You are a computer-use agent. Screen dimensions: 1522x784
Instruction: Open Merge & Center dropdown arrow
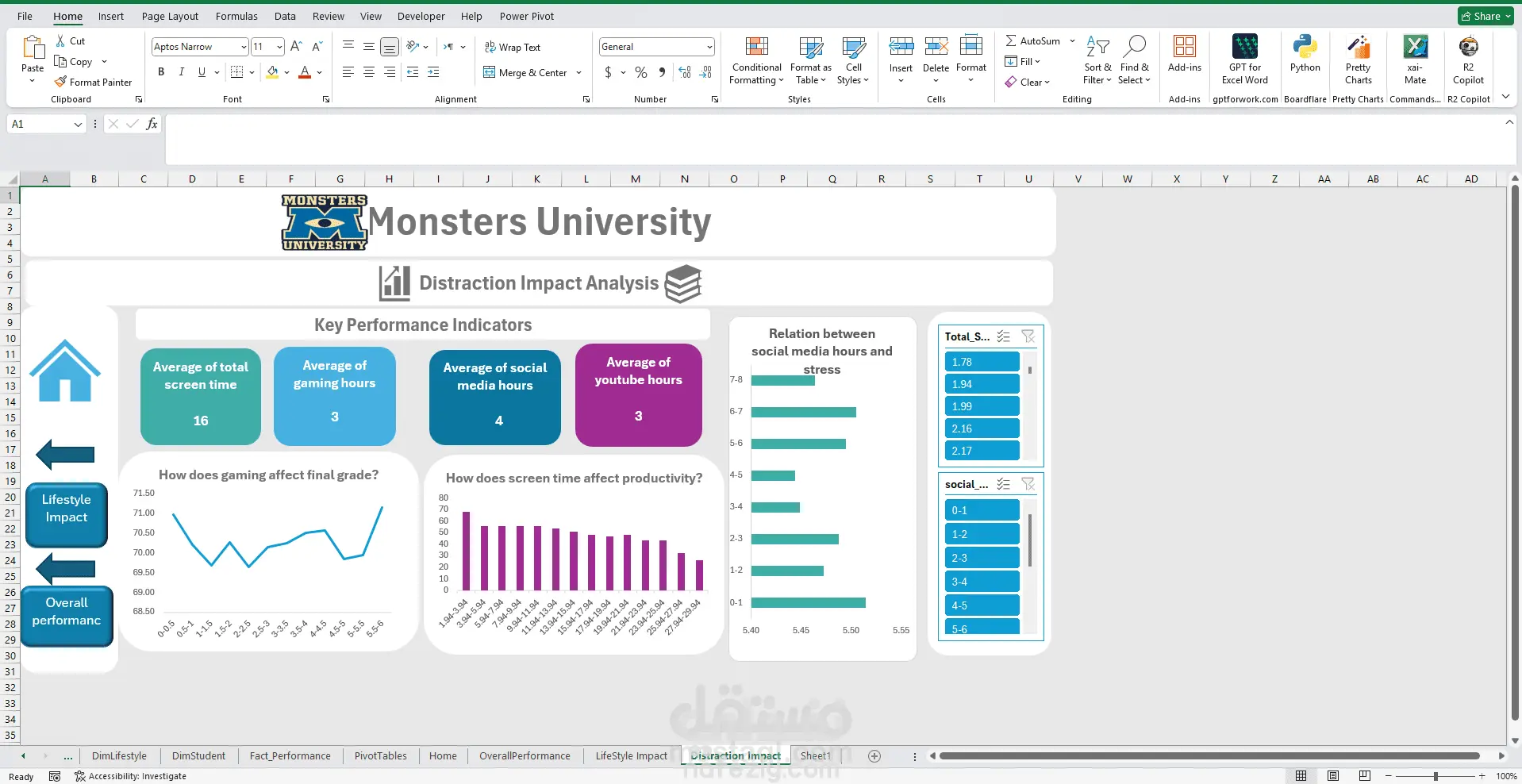pyautogui.click(x=579, y=73)
